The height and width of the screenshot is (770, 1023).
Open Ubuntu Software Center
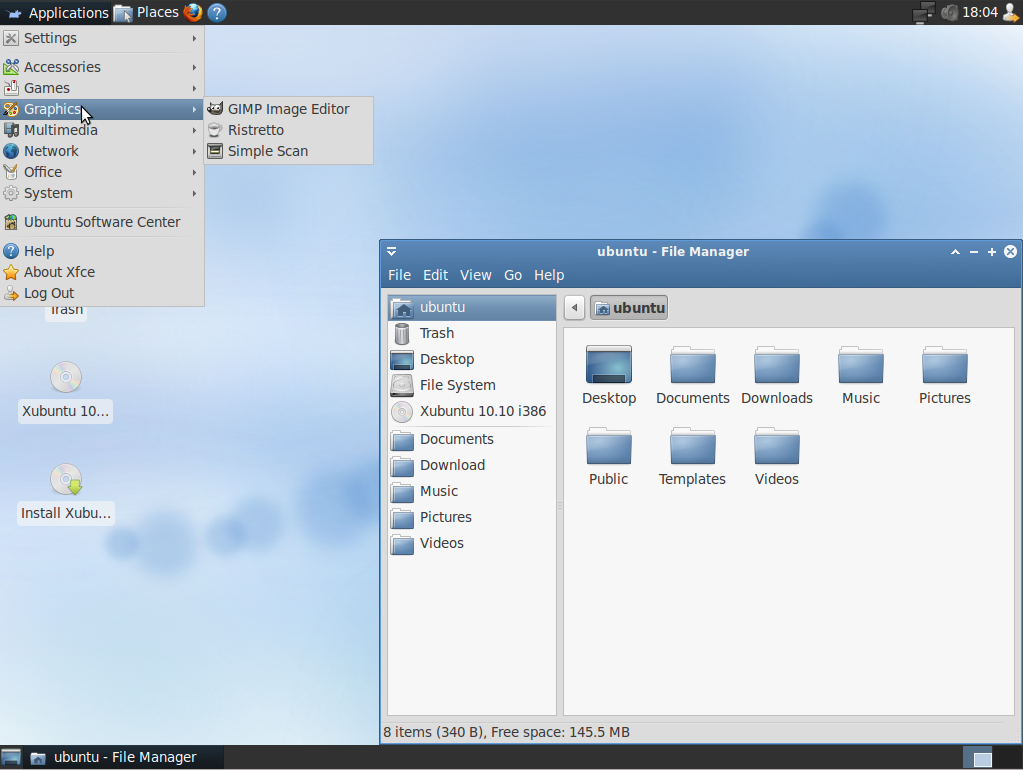click(x=102, y=222)
